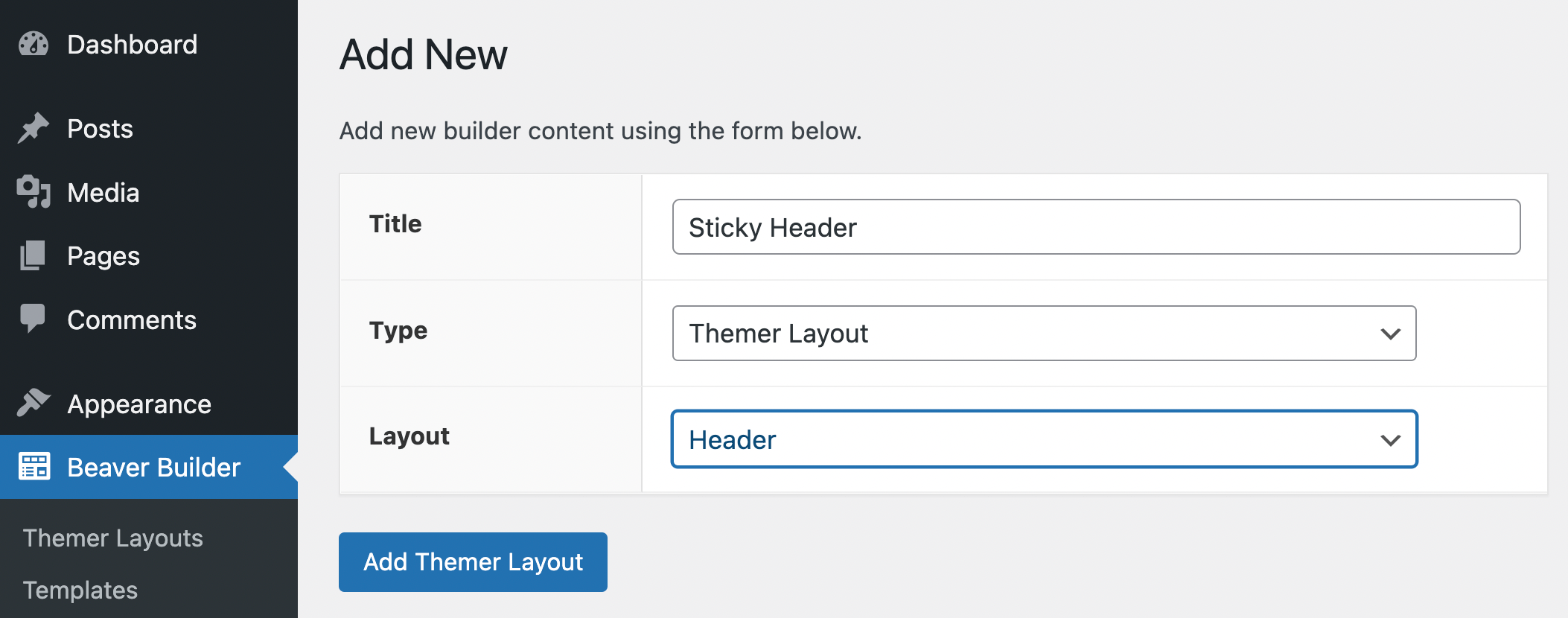The width and height of the screenshot is (1568, 618).
Task: Click the chevron arrow on Type select
Action: 1390,334
